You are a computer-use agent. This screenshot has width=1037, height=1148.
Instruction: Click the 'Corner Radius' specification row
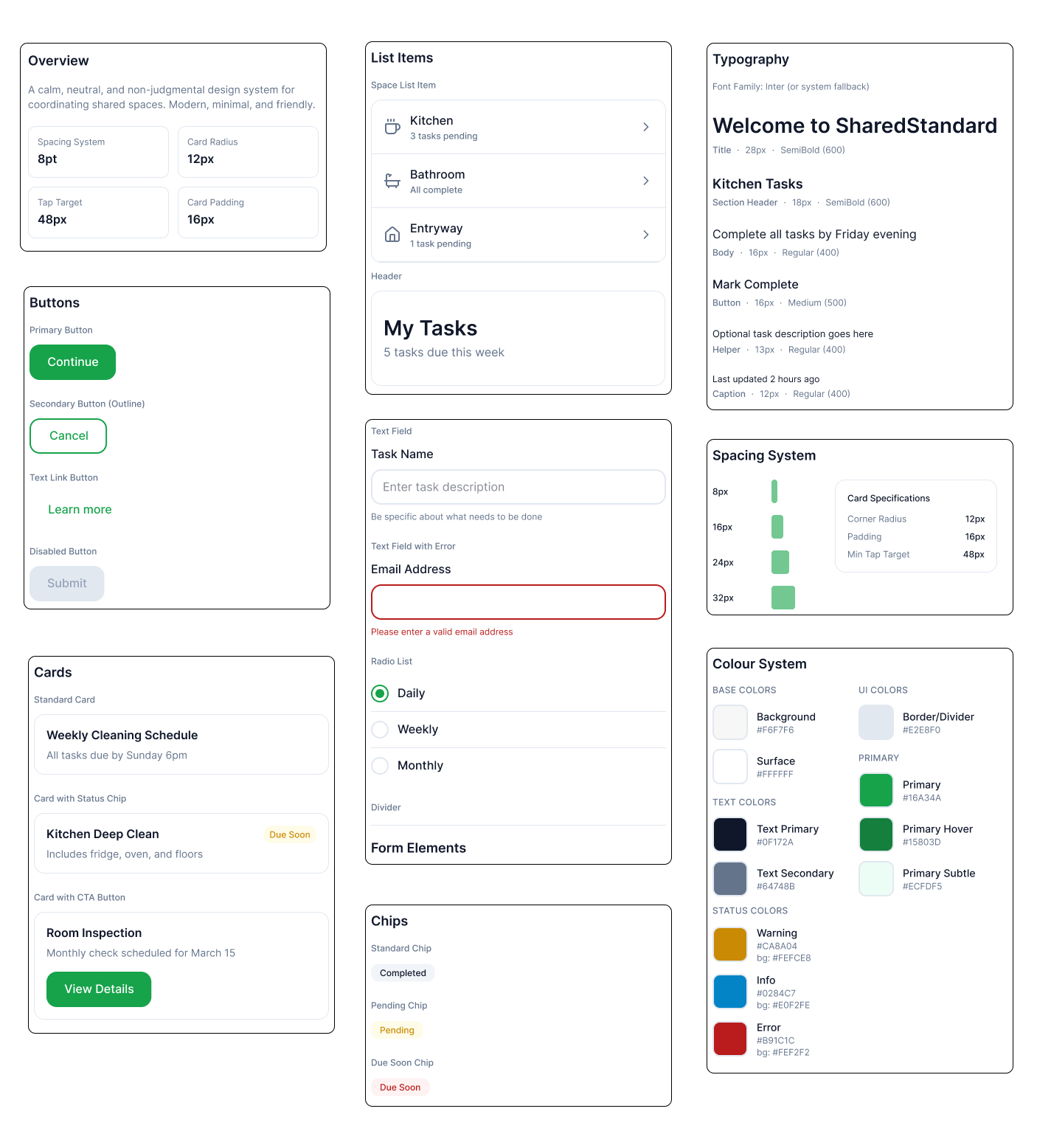pos(916,519)
